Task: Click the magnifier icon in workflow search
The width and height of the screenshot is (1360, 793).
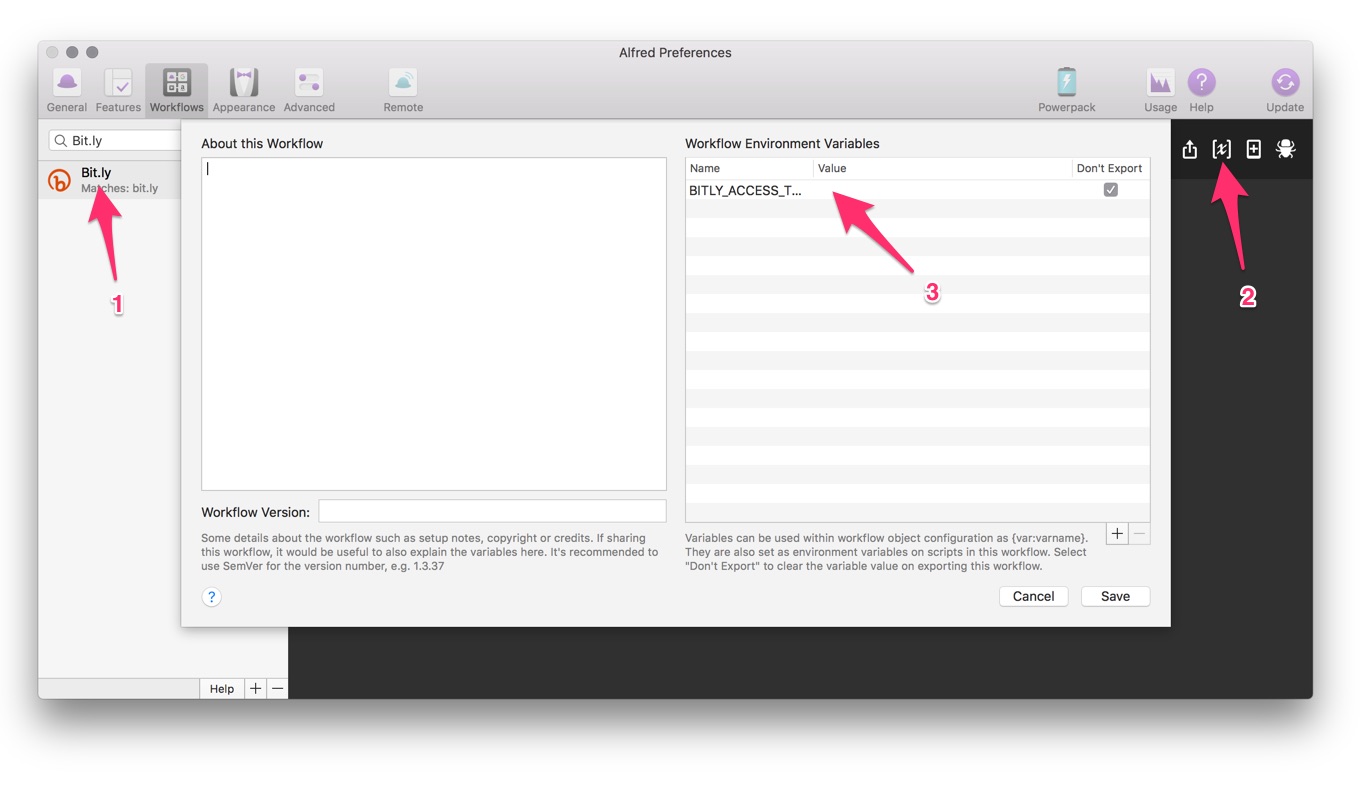Action: click(x=61, y=141)
